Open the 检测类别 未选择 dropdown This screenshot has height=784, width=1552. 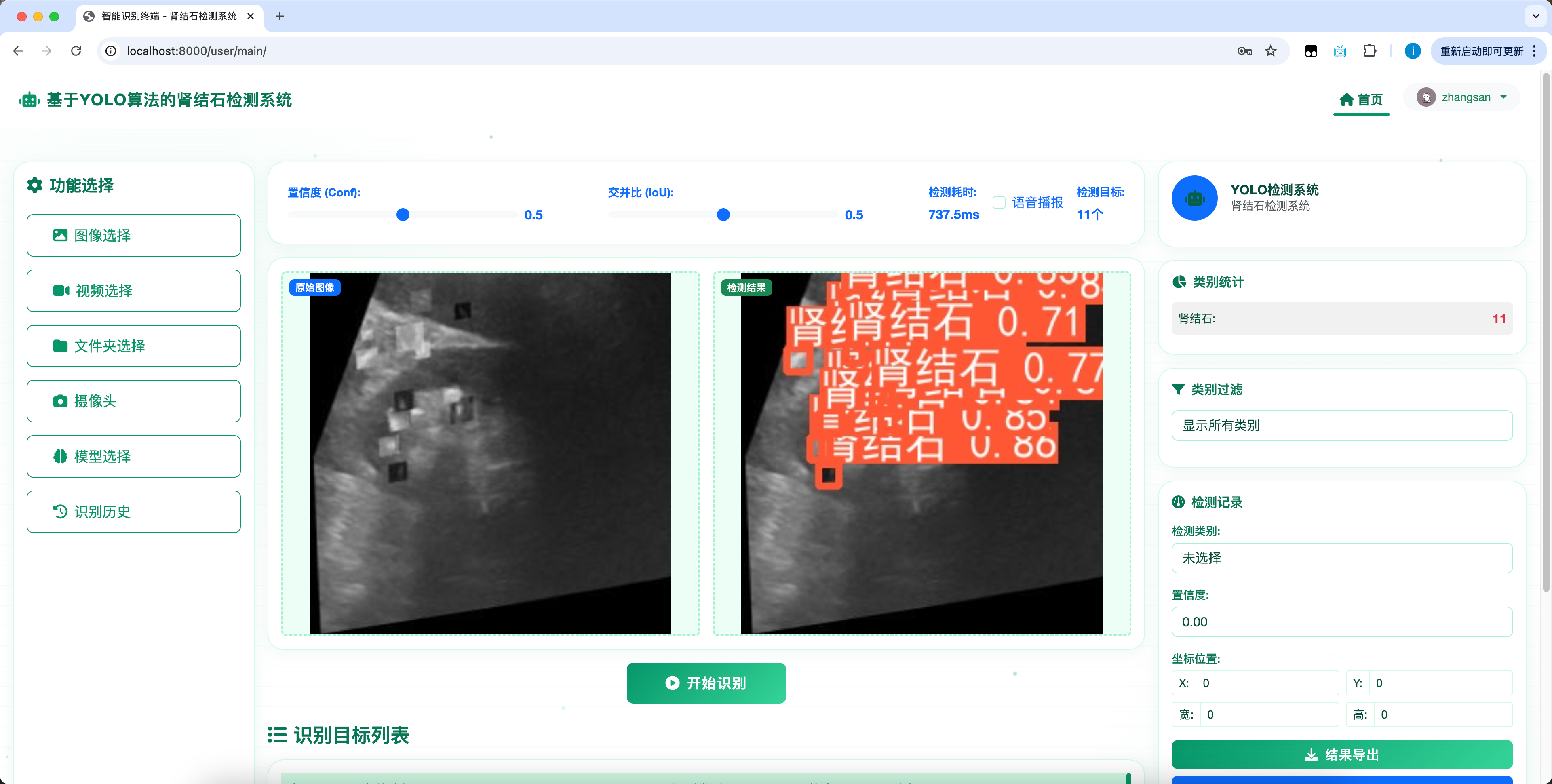pyautogui.click(x=1342, y=558)
